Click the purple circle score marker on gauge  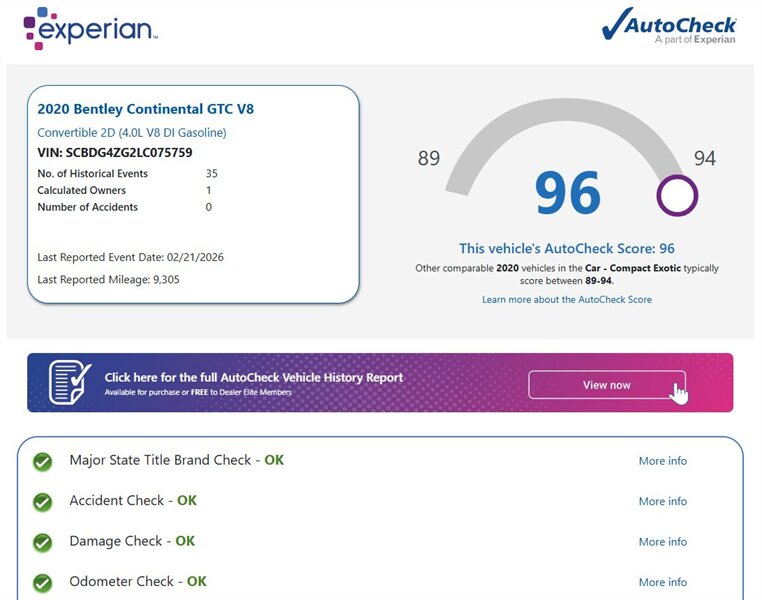(x=676, y=195)
